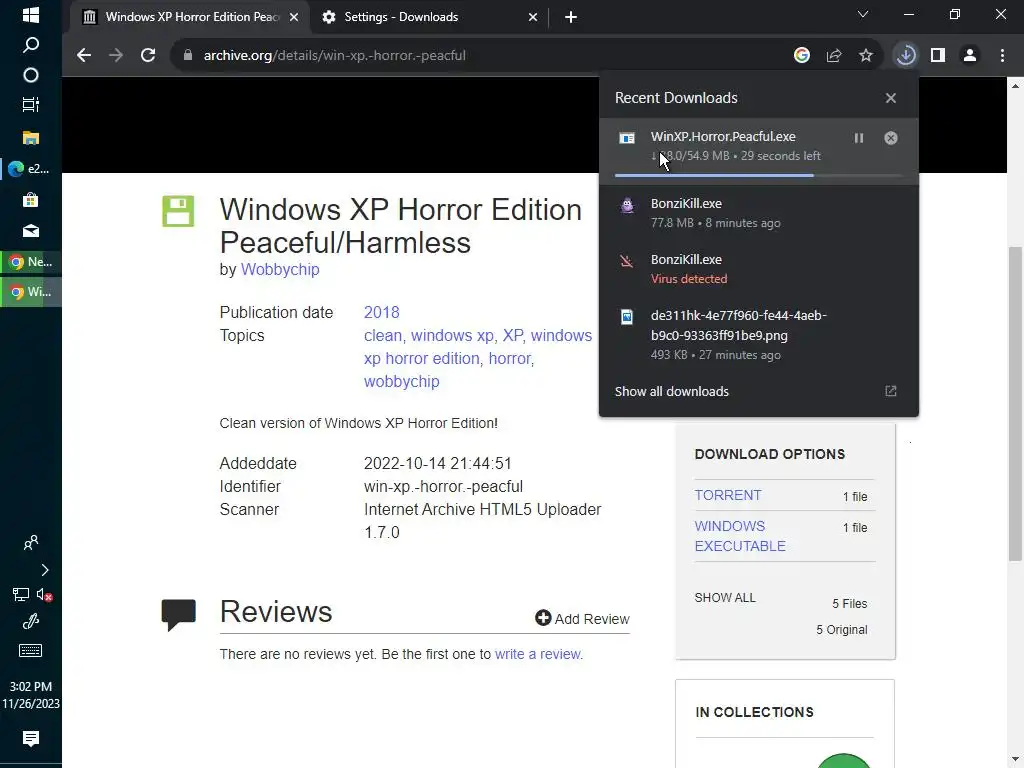Switch to Settings - Downloads tab
The height and width of the screenshot is (768, 1024).
(424, 17)
